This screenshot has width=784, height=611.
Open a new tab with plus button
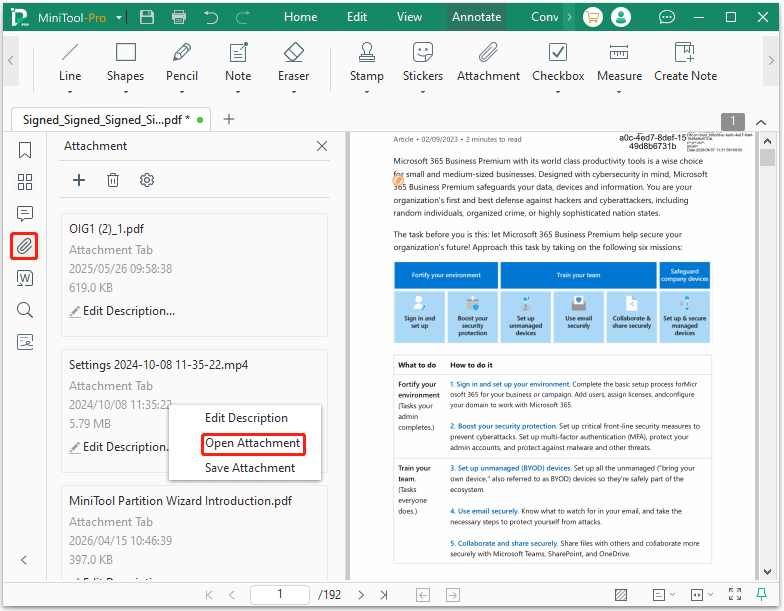(228, 119)
